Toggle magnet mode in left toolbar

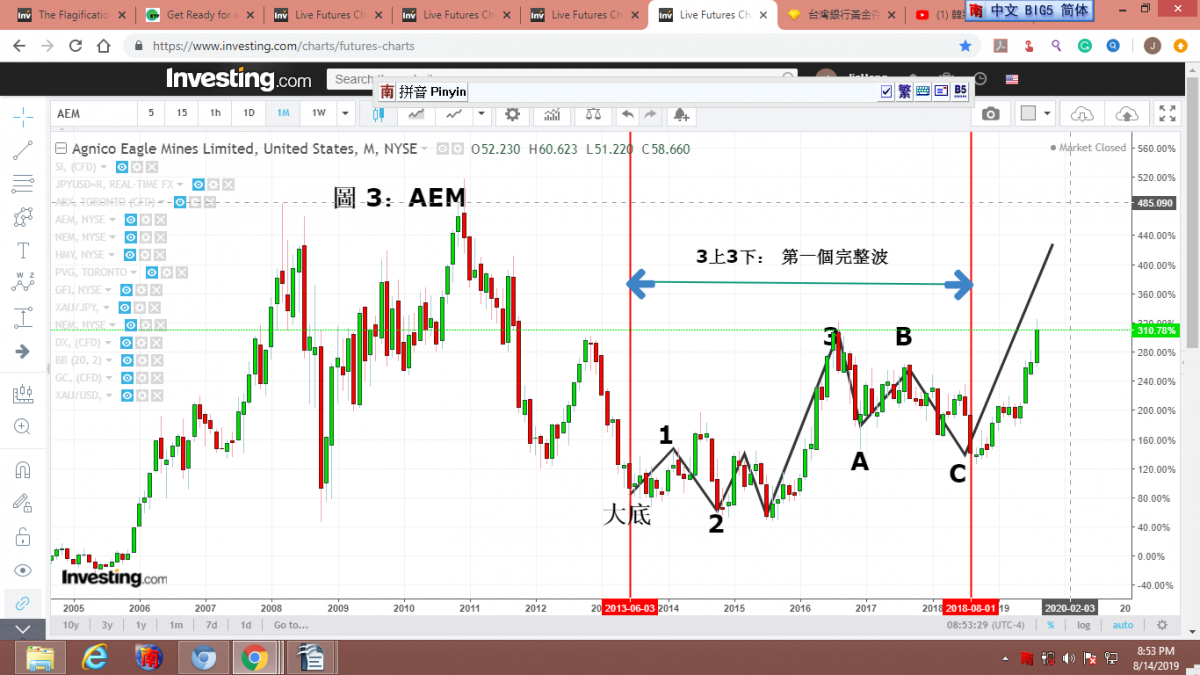pyautogui.click(x=22, y=469)
